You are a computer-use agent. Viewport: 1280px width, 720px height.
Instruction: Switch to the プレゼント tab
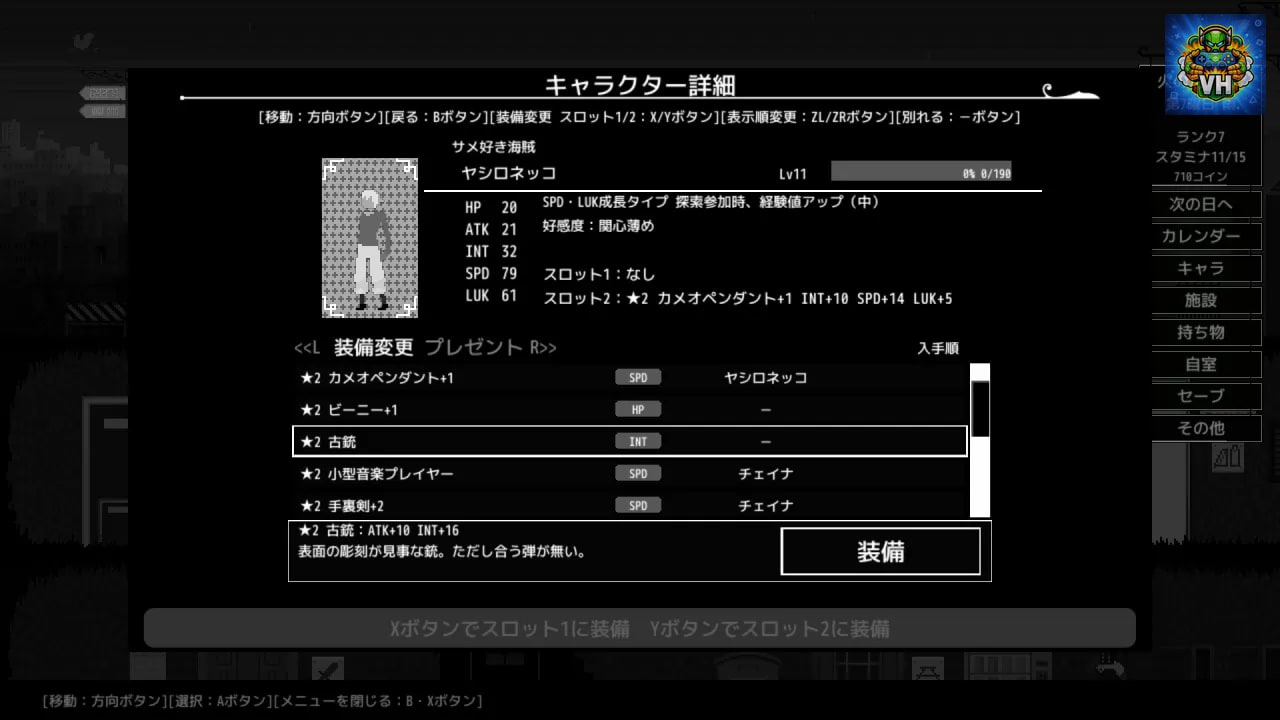[474, 347]
